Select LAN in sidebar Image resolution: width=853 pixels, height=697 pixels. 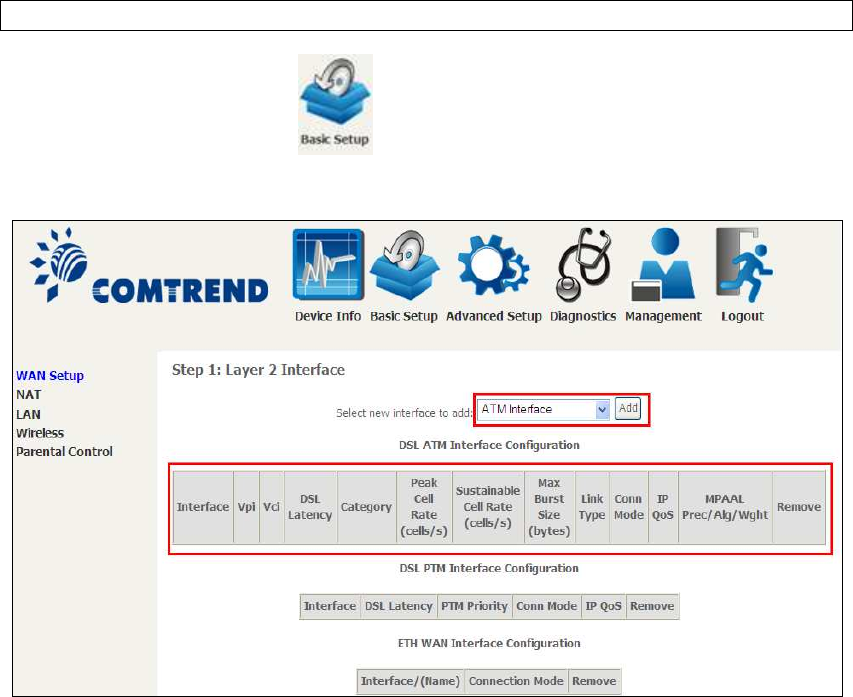[28, 414]
